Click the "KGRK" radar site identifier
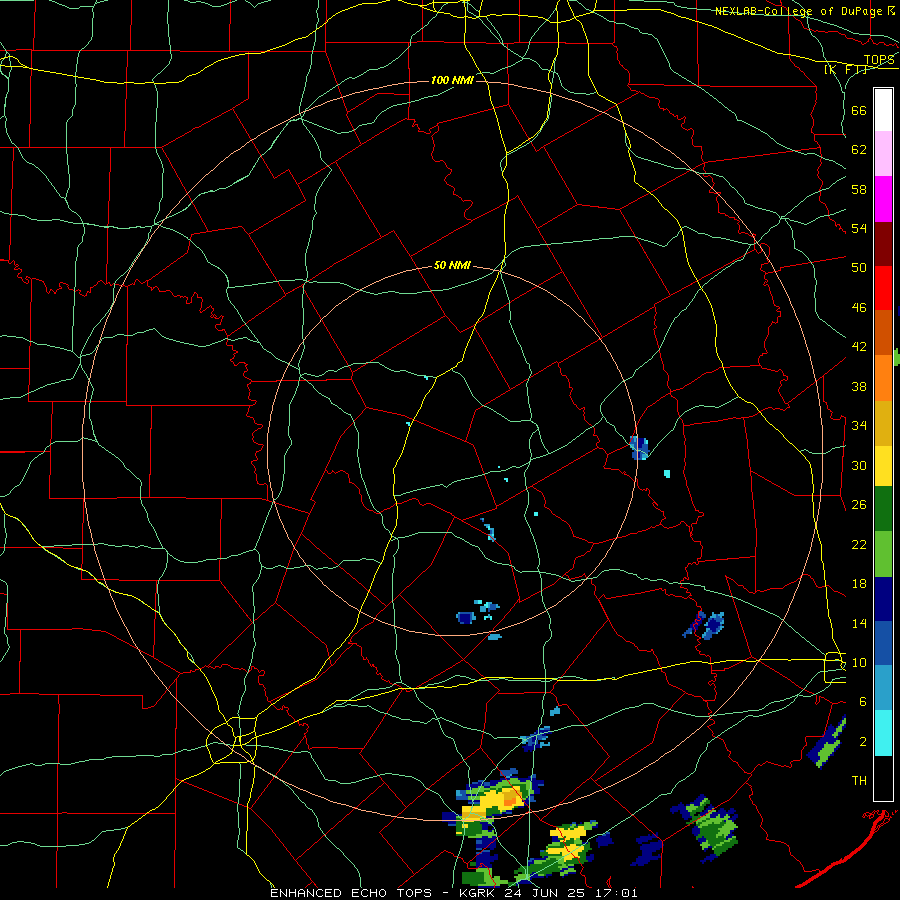Screen dimensions: 900x900 click(x=479, y=893)
